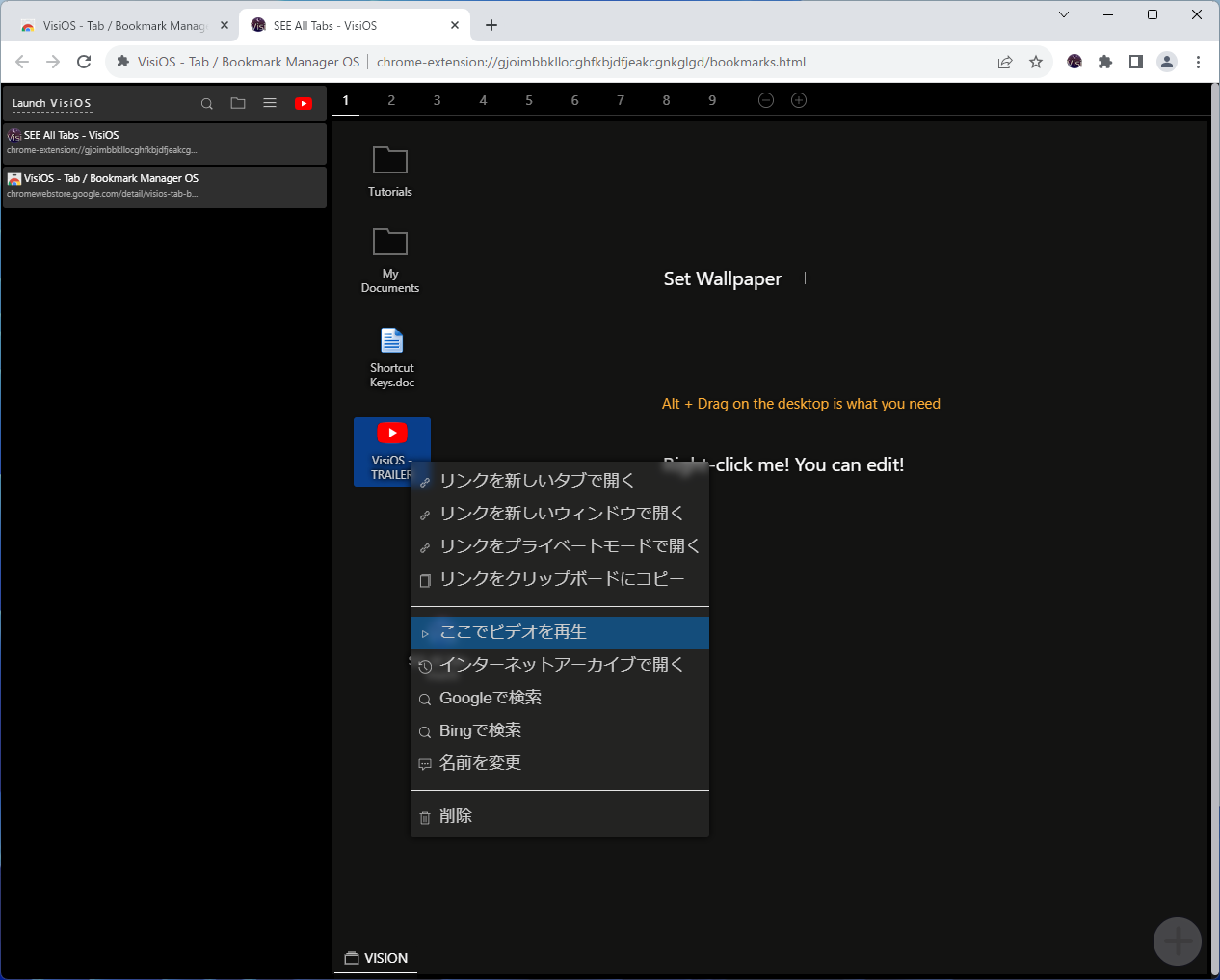Screen dimensions: 1220x980
Task: Open Chrome's tab search chevron
Action: (1063, 14)
